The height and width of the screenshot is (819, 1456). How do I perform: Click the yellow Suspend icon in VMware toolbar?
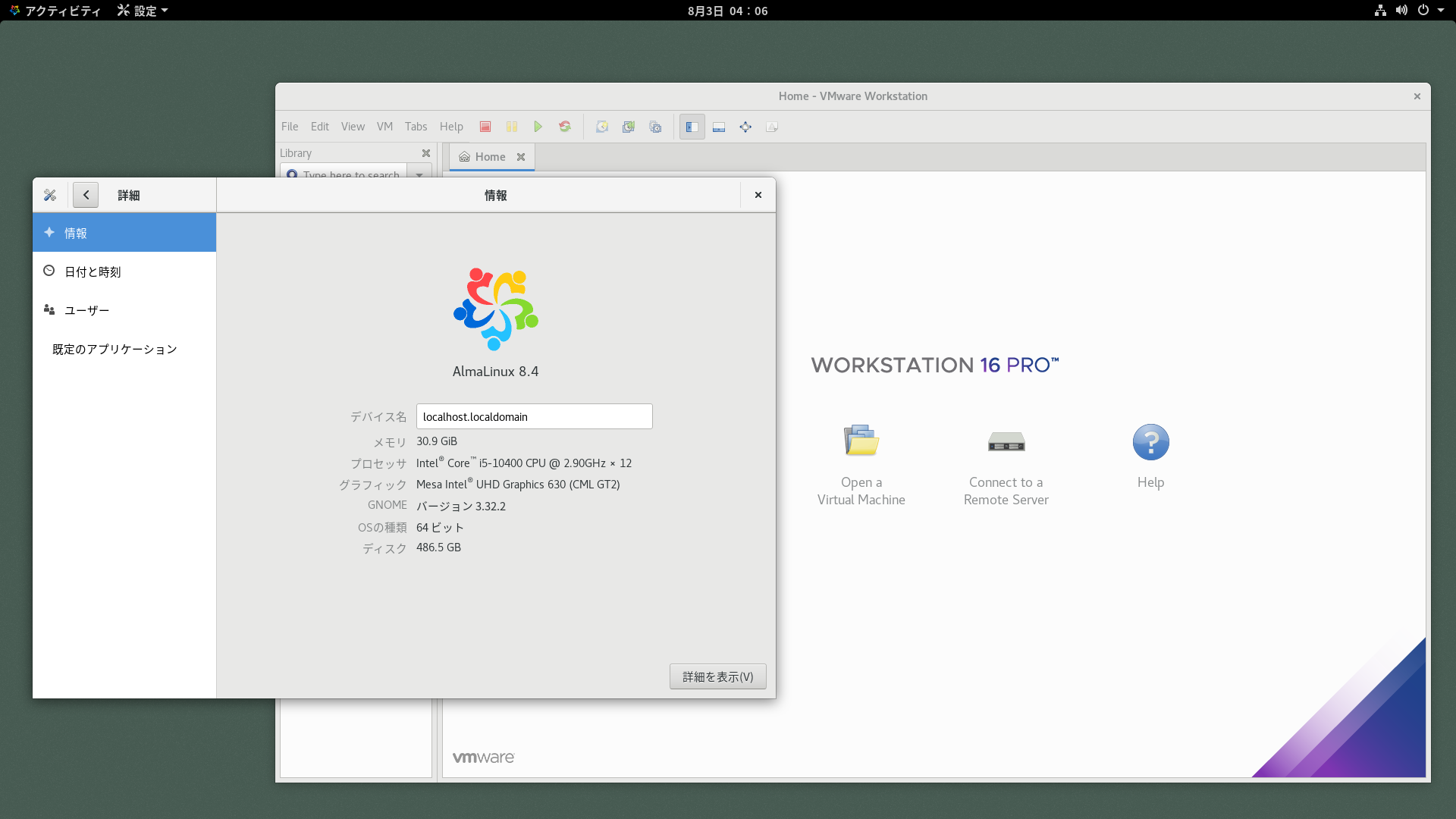coord(512,127)
